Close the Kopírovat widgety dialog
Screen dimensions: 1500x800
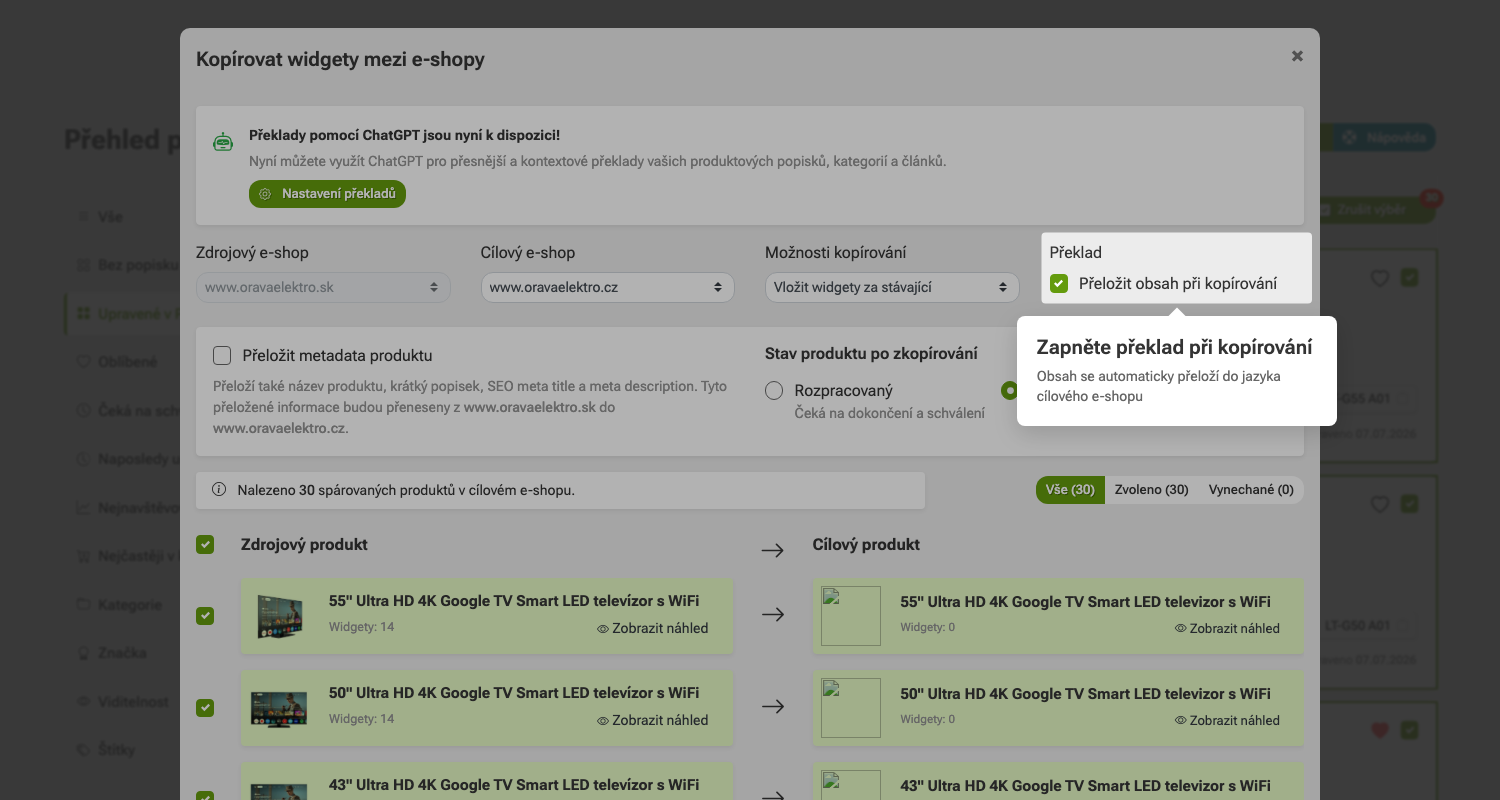click(1297, 56)
